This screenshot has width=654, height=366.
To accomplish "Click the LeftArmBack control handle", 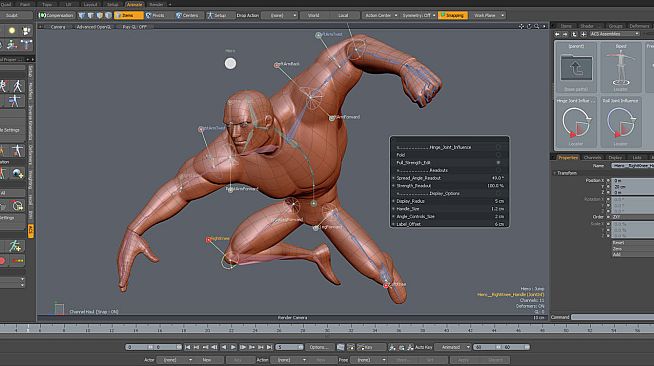I will coord(277,65).
